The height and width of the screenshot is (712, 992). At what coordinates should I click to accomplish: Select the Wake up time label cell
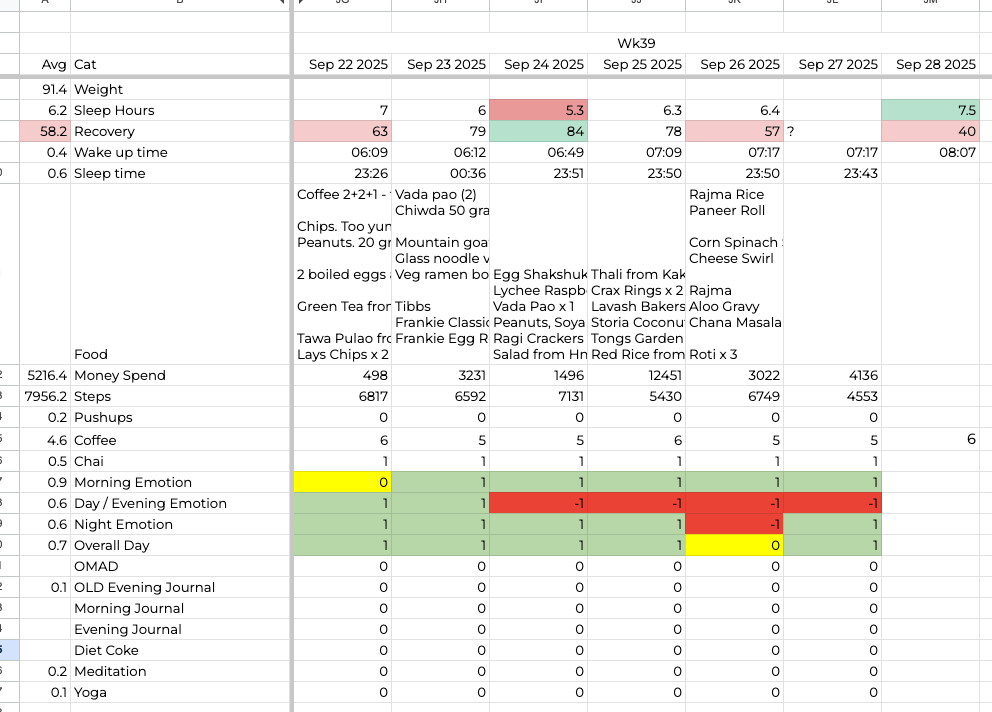pyautogui.click(x=180, y=153)
